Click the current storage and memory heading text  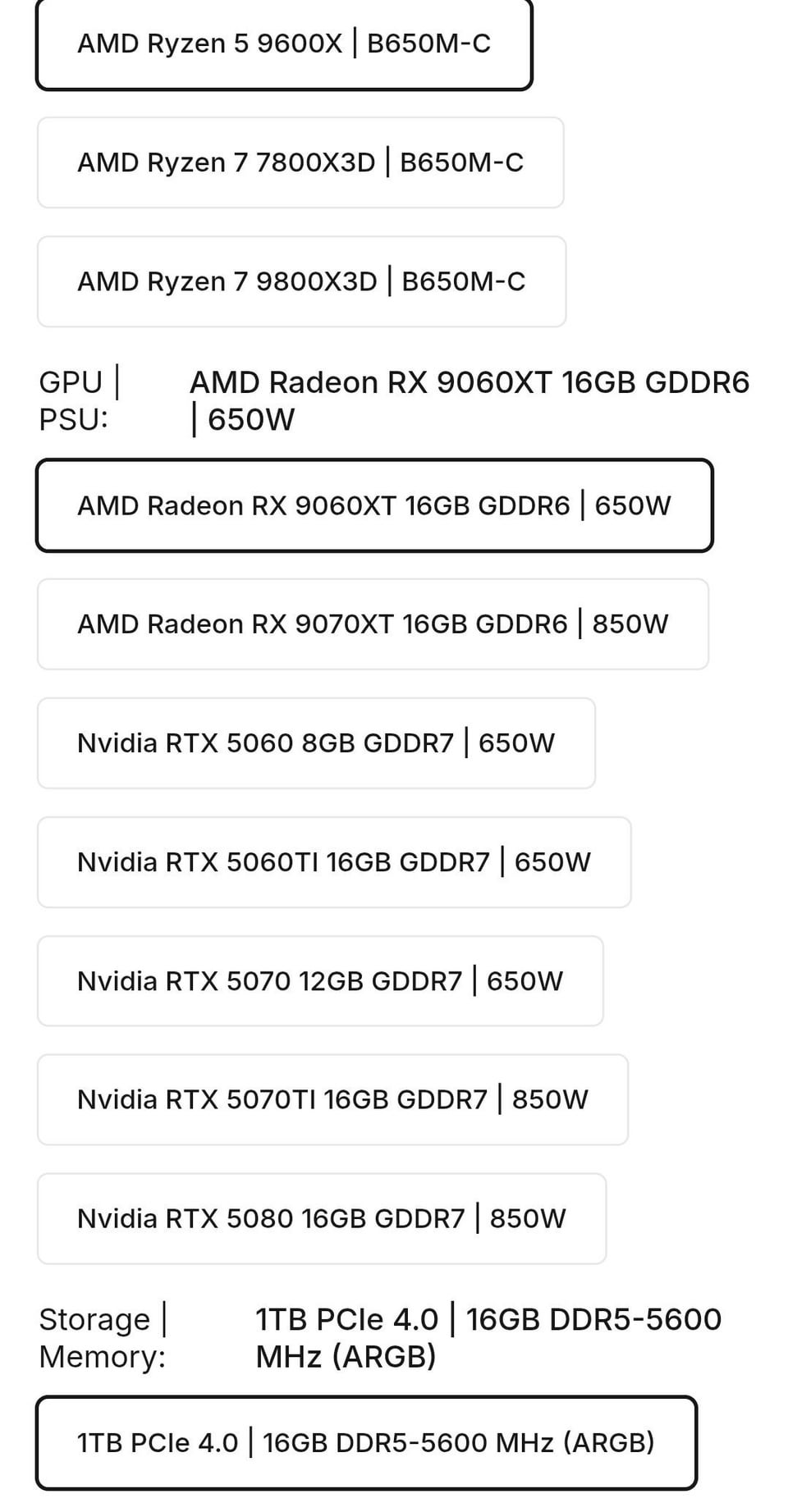(488, 1338)
